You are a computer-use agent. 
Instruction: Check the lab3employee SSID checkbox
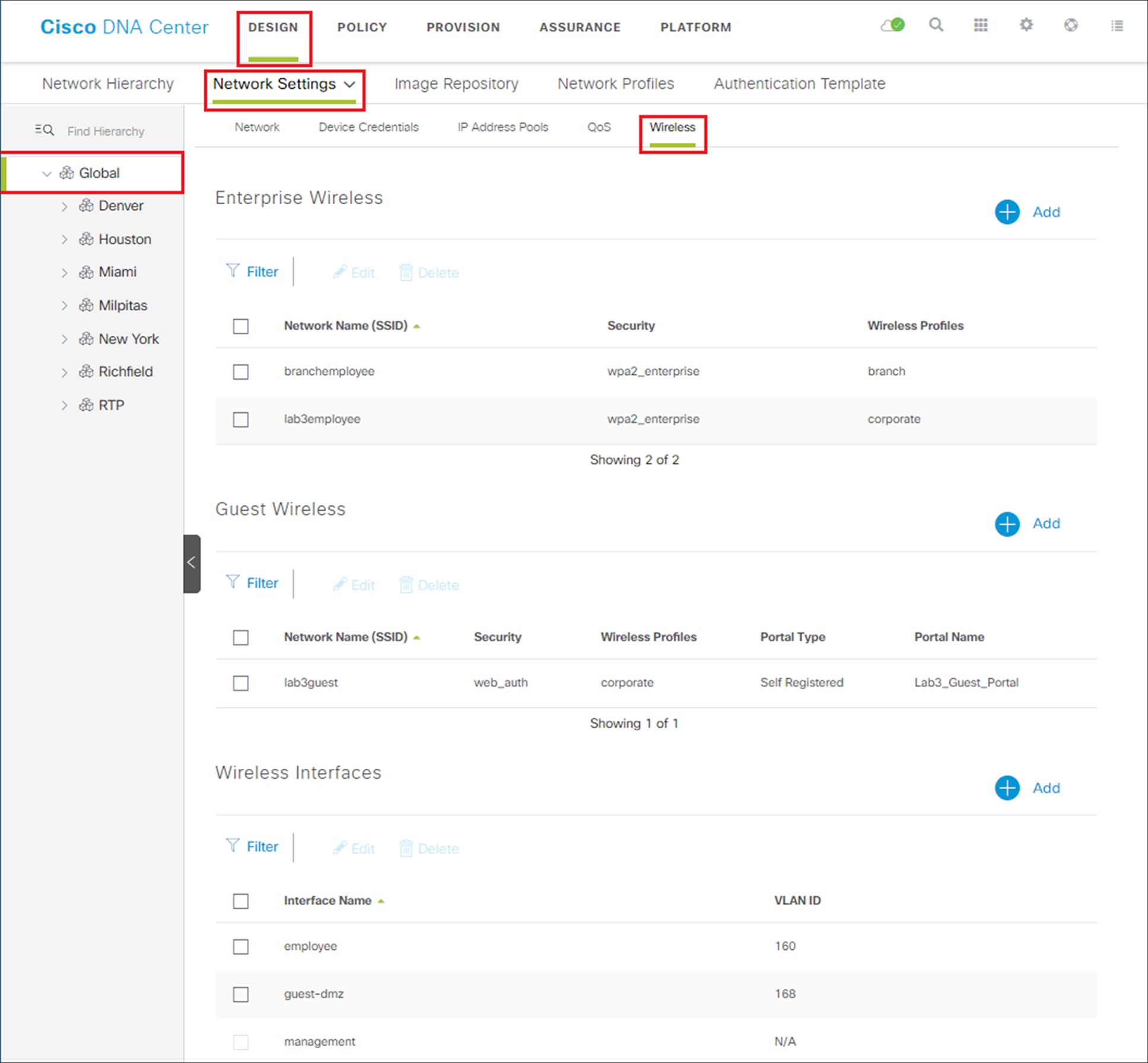point(240,419)
